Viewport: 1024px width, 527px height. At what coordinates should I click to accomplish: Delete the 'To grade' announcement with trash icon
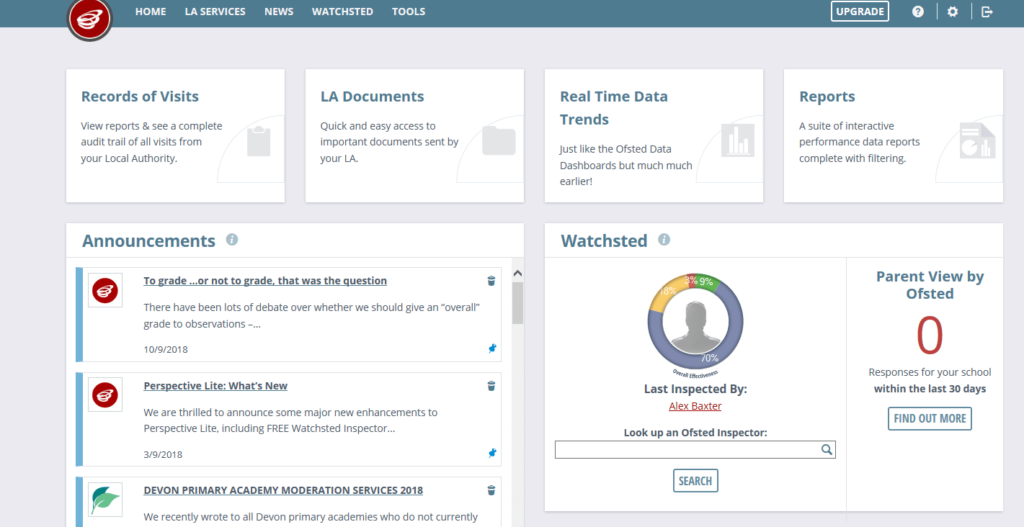pyautogui.click(x=491, y=281)
